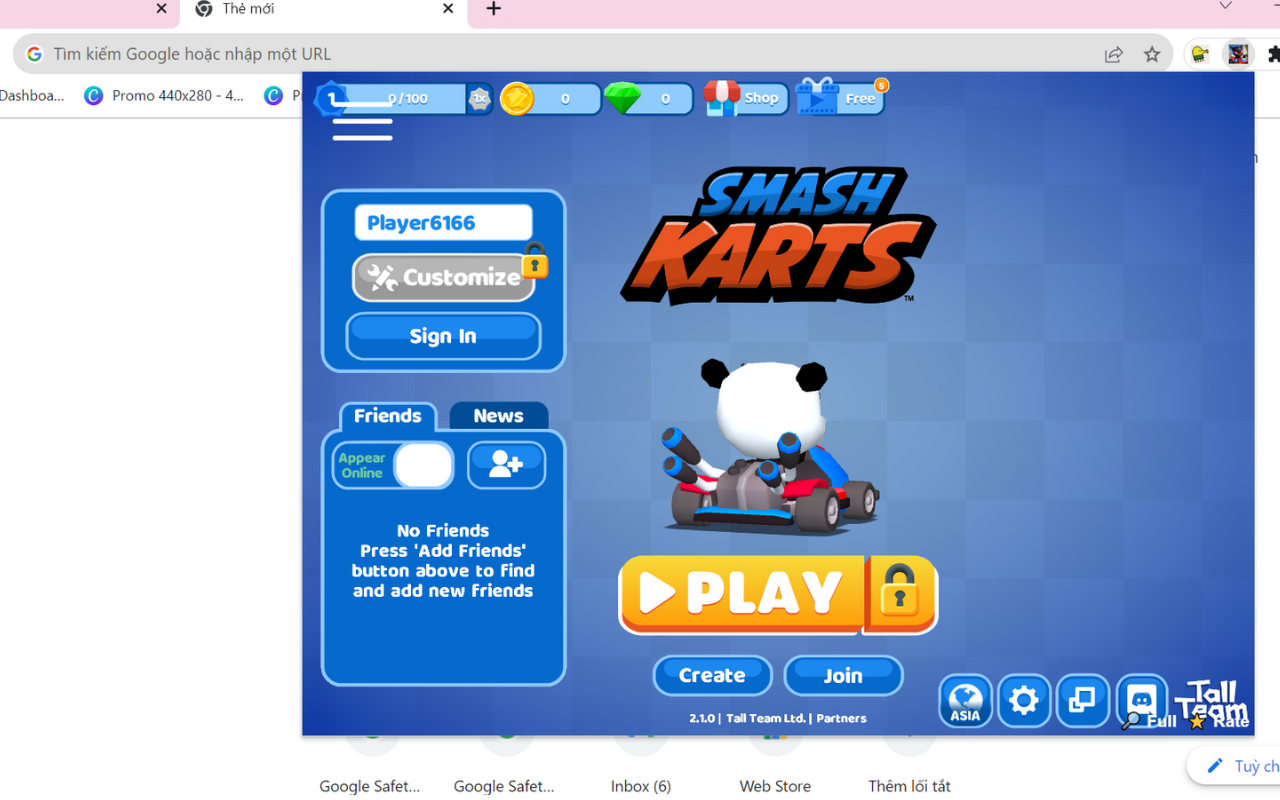The height and width of the screenshot is (800, 1280).
Task: Click the padlock next to Play
Action: (x=900, y=594)
